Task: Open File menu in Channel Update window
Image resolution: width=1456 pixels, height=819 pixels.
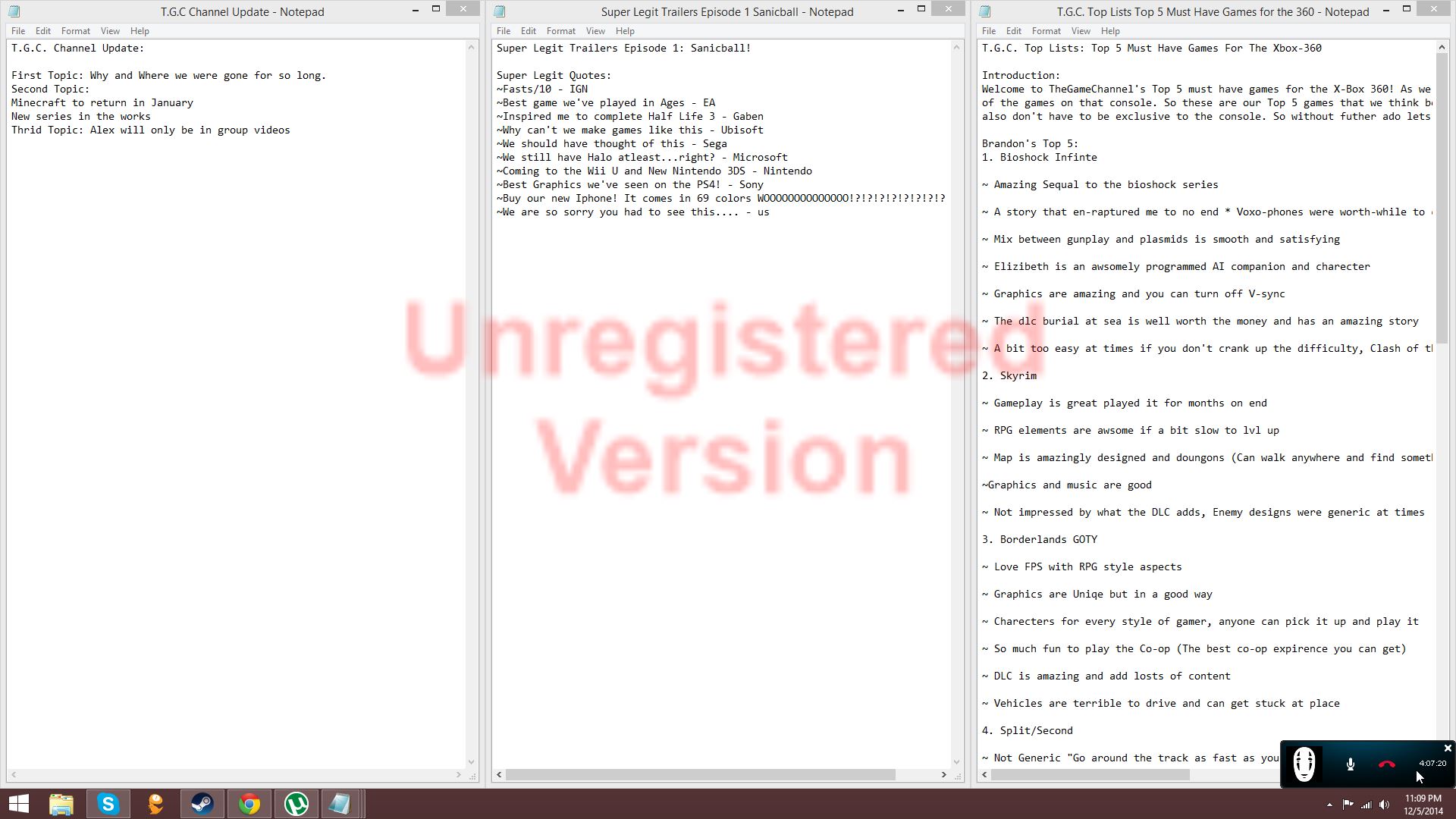Action: [x=18, y=31]
